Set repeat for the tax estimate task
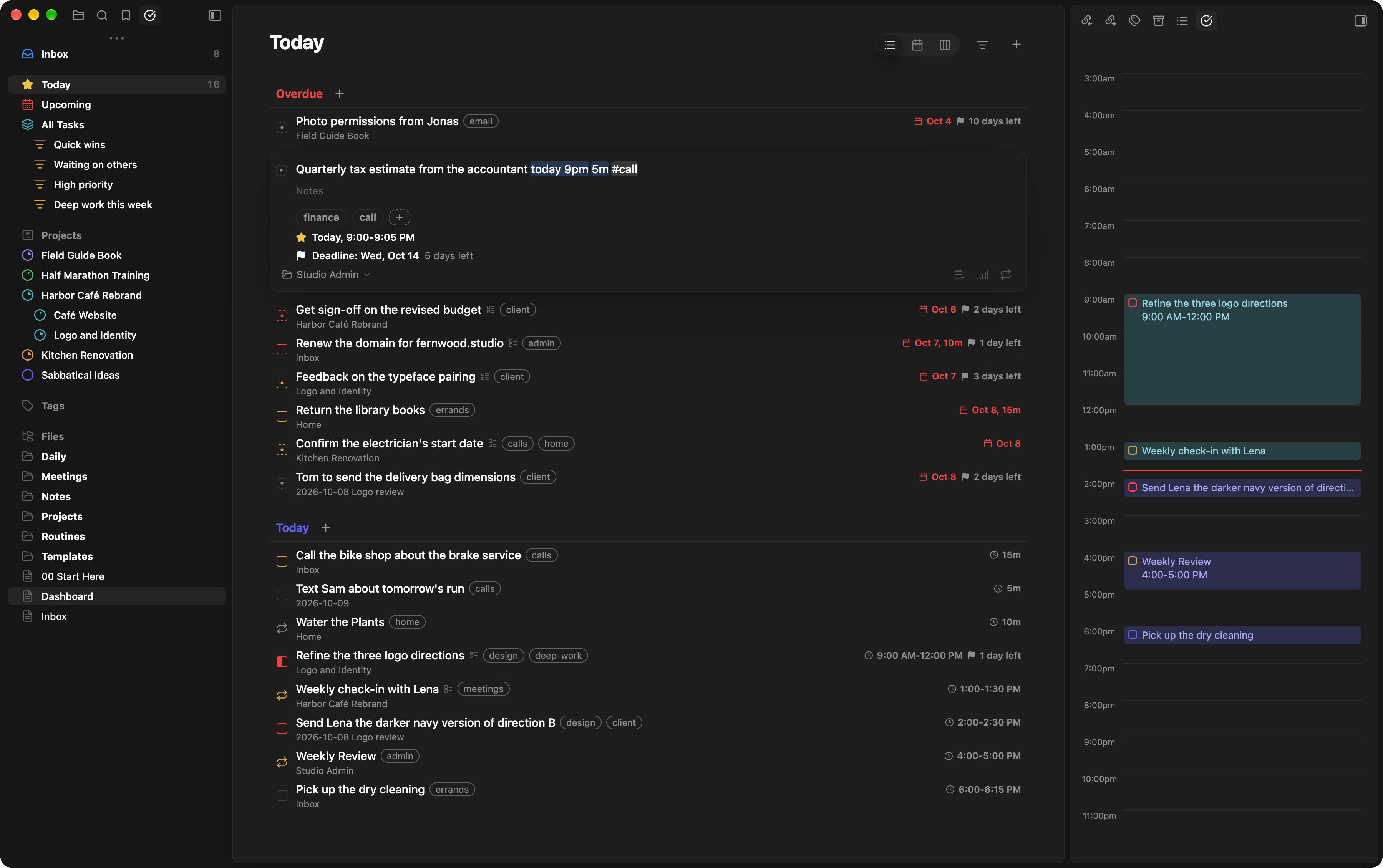Screen dimensions: 1383x868 pyautogui.click(x=1005, y=275)
